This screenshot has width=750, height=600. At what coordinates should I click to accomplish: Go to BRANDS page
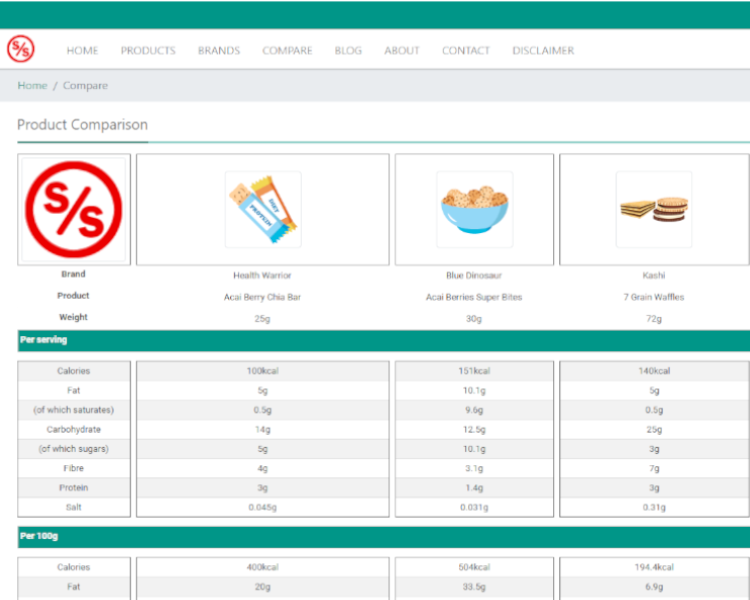pyautogui.click(x=219, y=50)
